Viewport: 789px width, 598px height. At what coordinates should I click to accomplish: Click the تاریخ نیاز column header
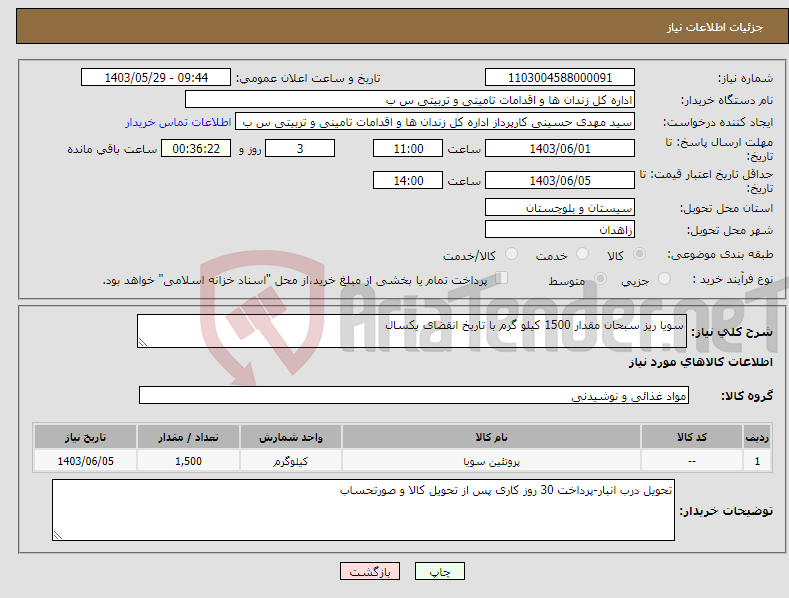[x=85, y=437]
